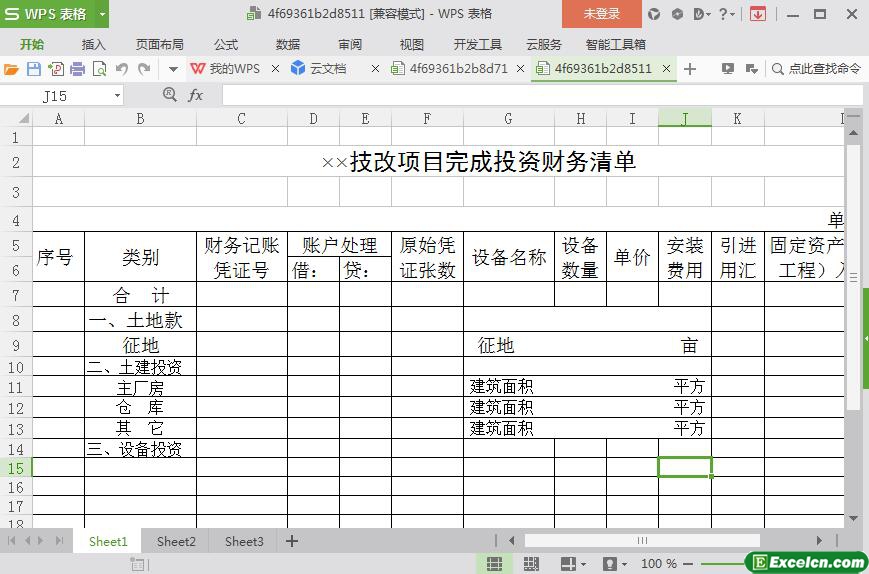Click the zoom-out minus button beside 100 %
Viewport: 869px width, 574px height.
690,564
